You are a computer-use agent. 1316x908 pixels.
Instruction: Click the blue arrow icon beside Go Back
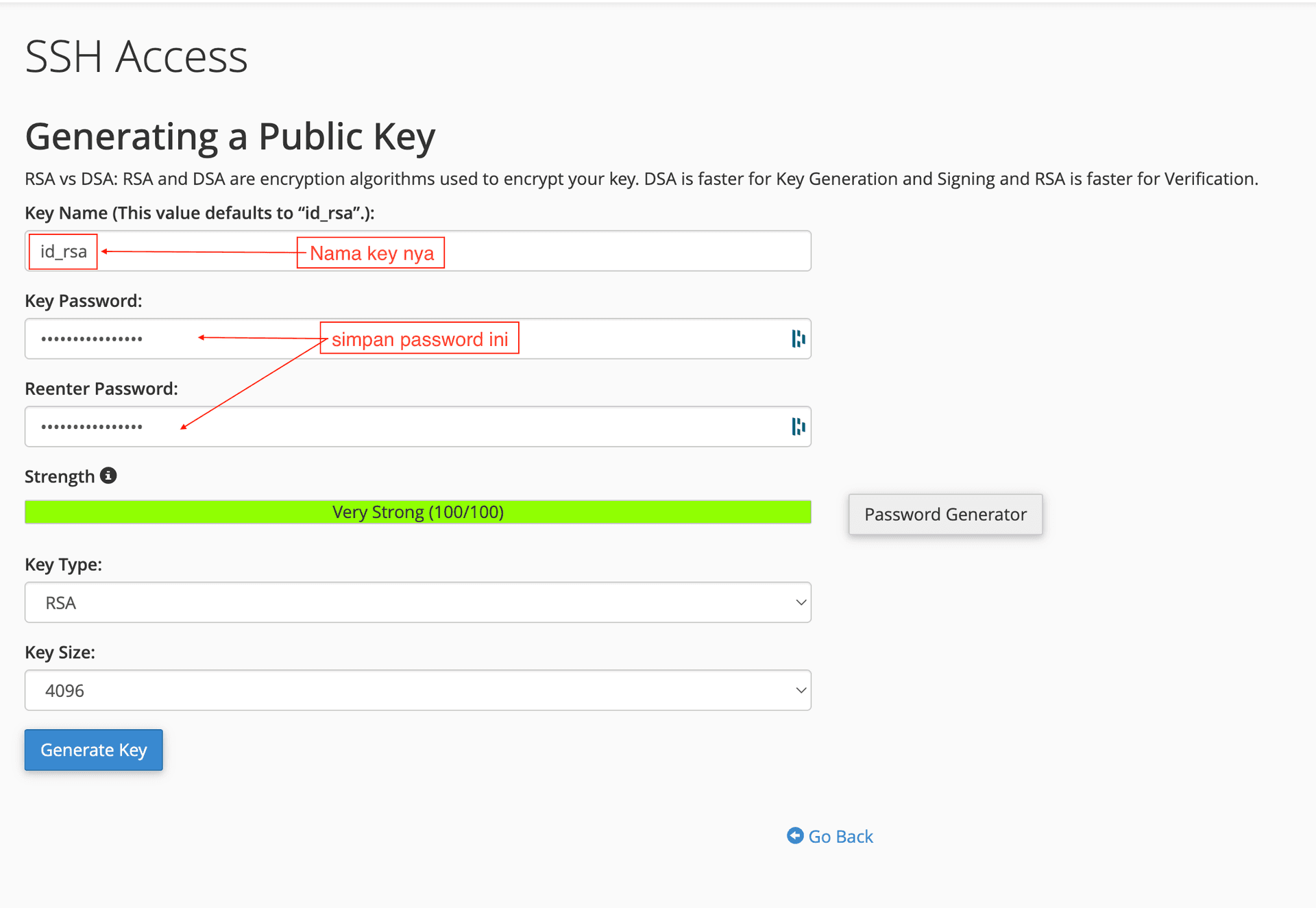coord(795,836)
